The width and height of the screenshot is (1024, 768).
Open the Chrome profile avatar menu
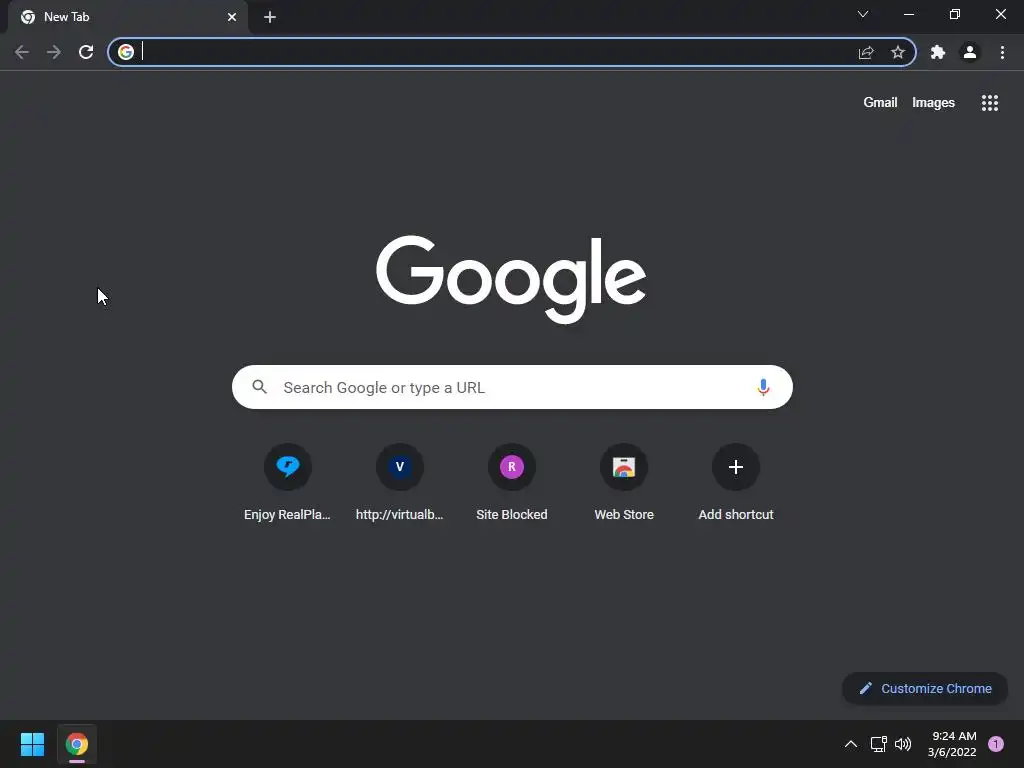[970, 52]
